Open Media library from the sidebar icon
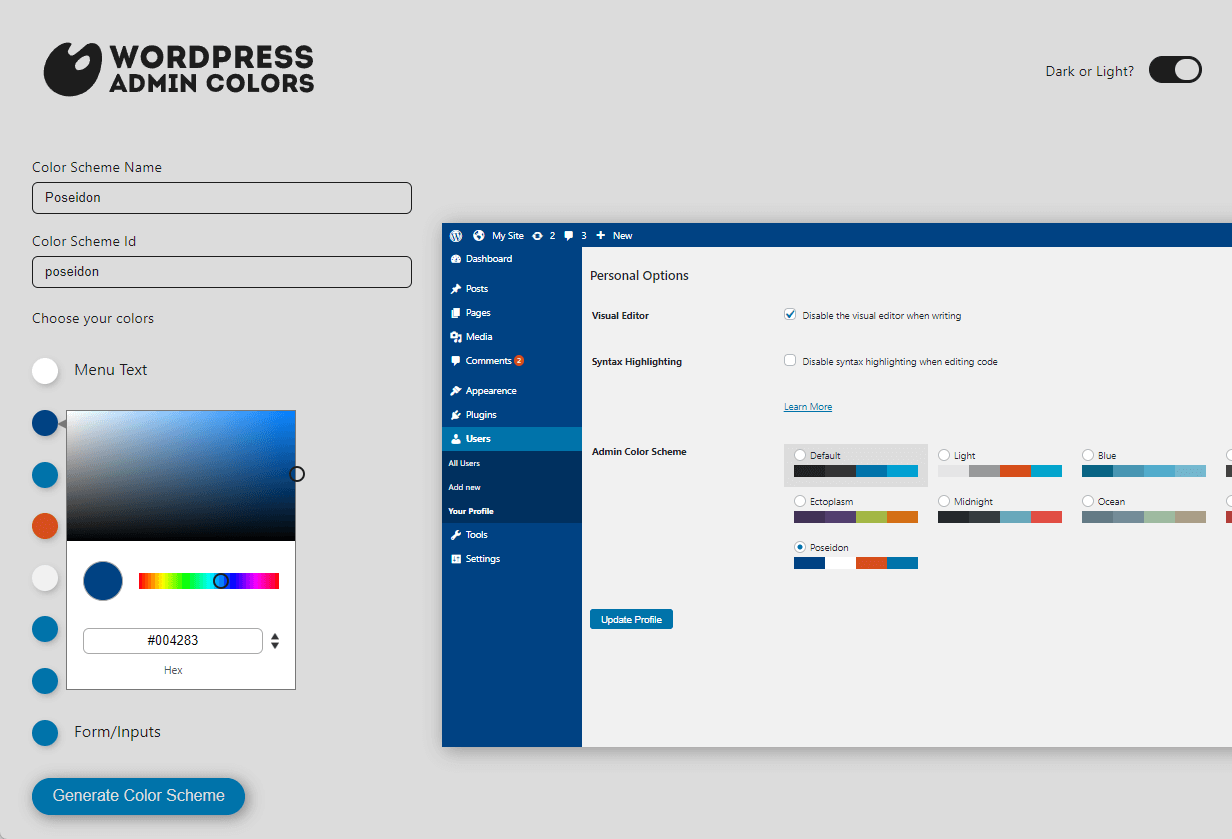The width and height of the screenshot is (1232, 839). point(458,336)
